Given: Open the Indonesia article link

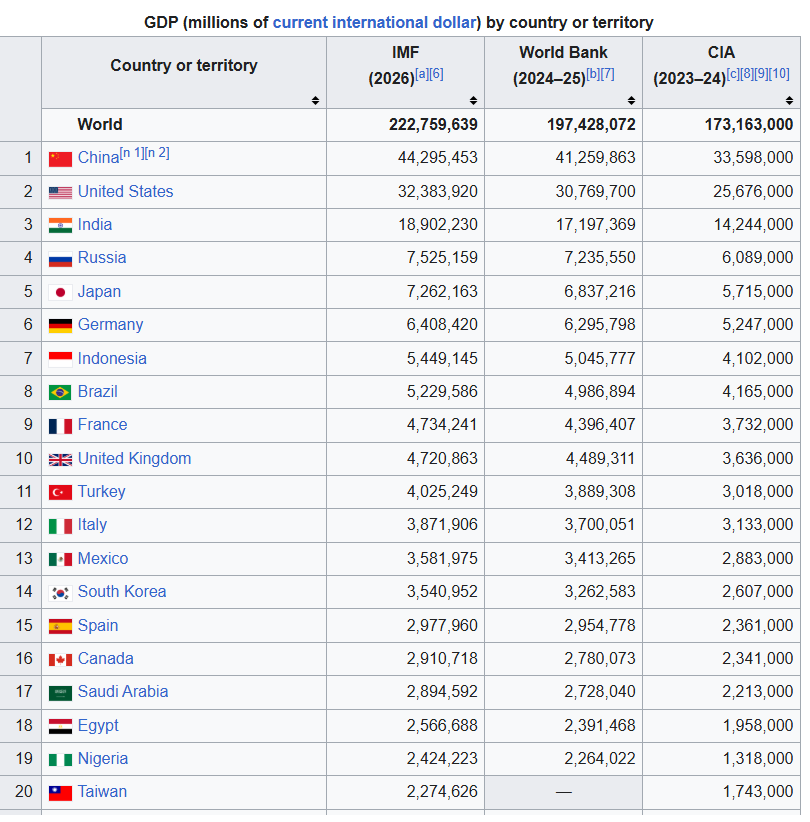Looking at the screenshot, I should [112, 359].
